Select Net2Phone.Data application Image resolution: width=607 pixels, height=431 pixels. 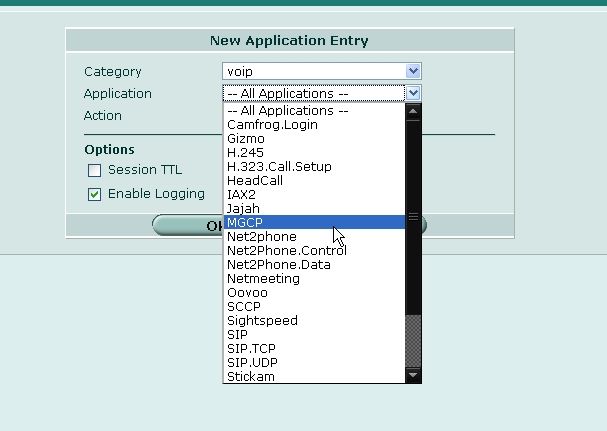pyautogui.click(x=314, y=264)
